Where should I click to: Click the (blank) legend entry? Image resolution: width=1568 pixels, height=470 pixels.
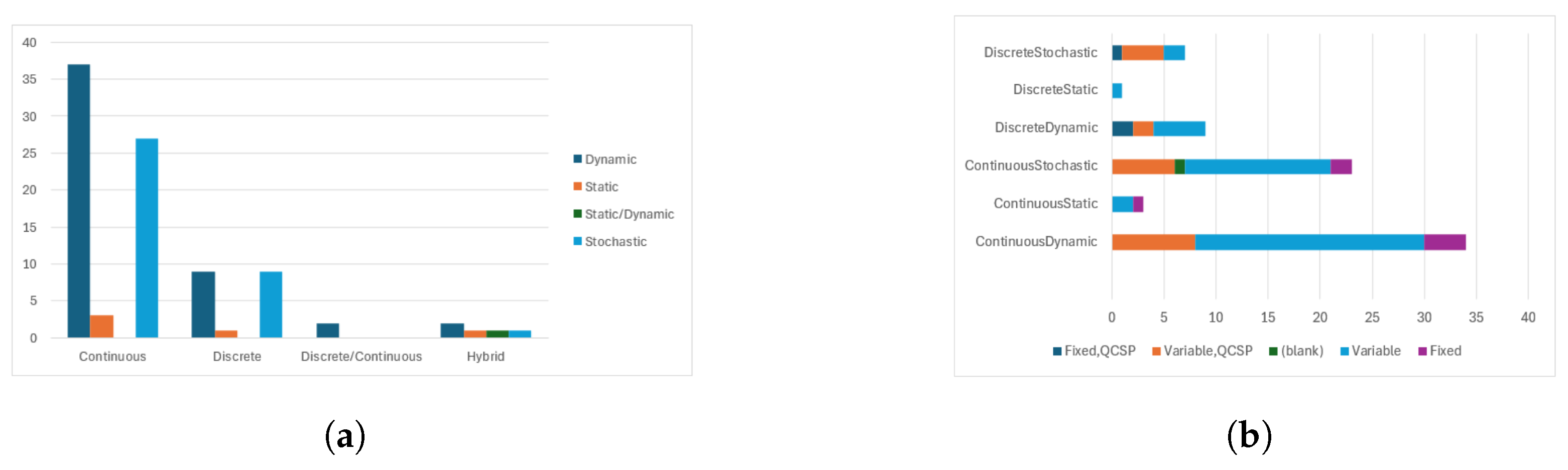tap(1296, 351)
